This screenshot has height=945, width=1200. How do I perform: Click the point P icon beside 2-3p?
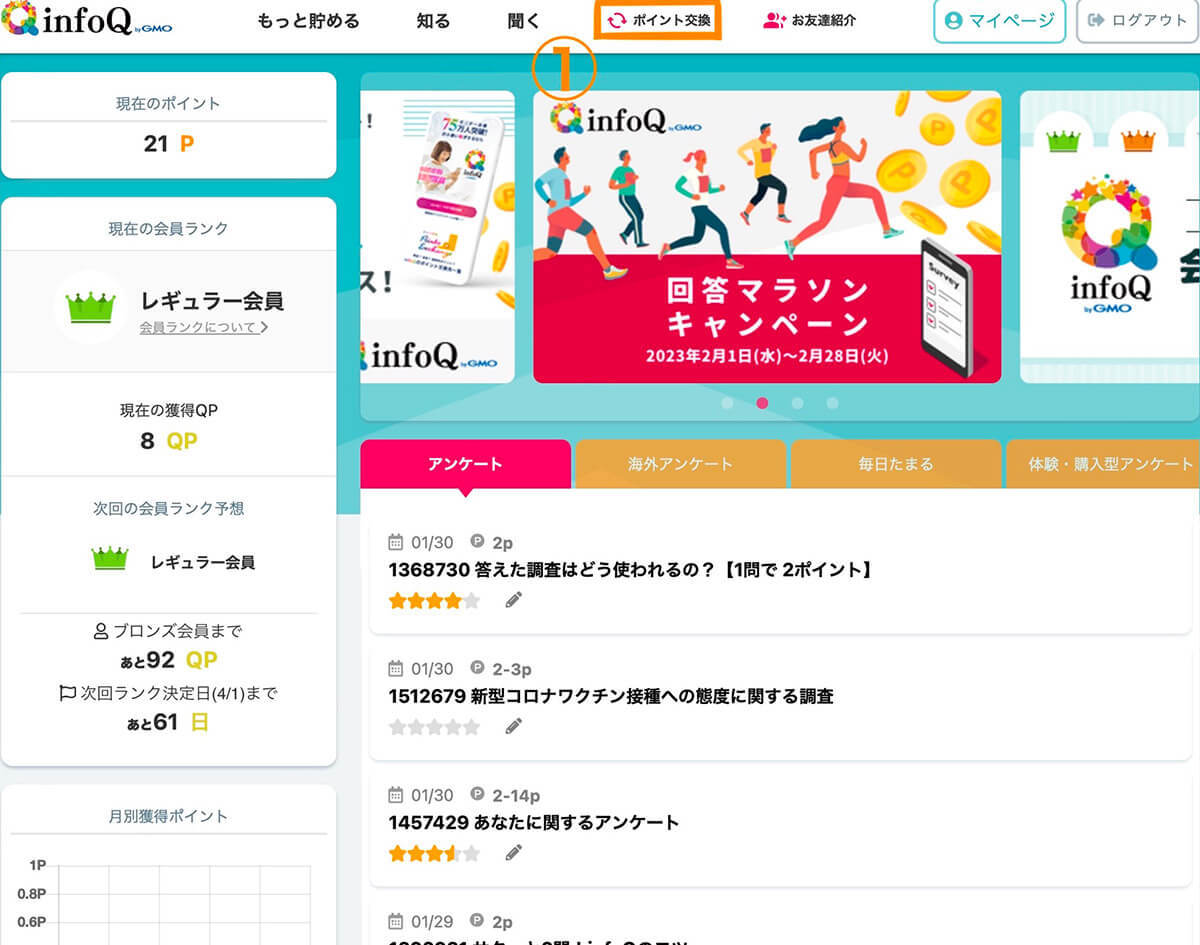click(477, 668)
